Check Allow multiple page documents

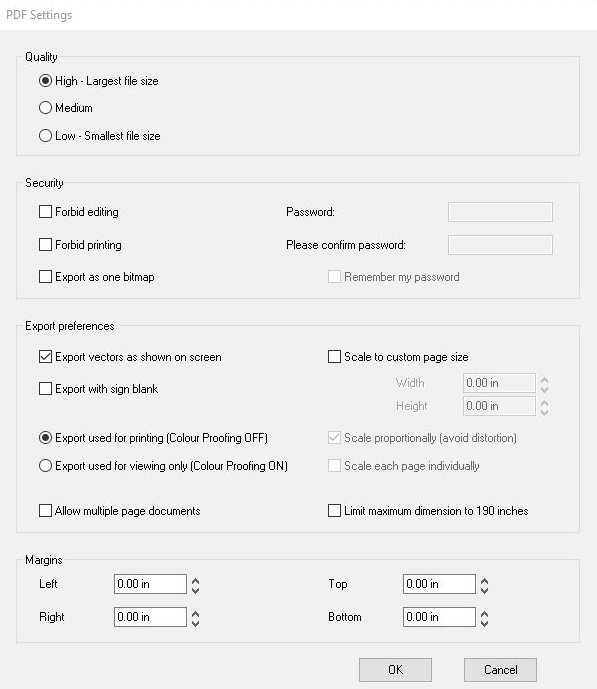[x=45, y=511]
